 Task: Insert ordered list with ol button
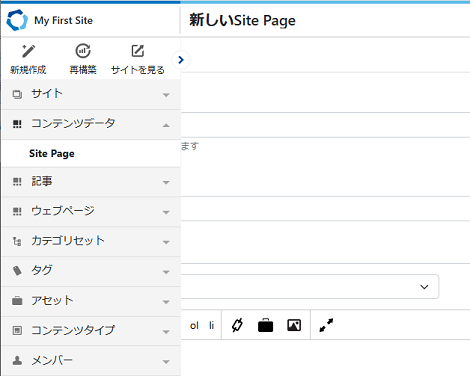(x=194, y=325)
